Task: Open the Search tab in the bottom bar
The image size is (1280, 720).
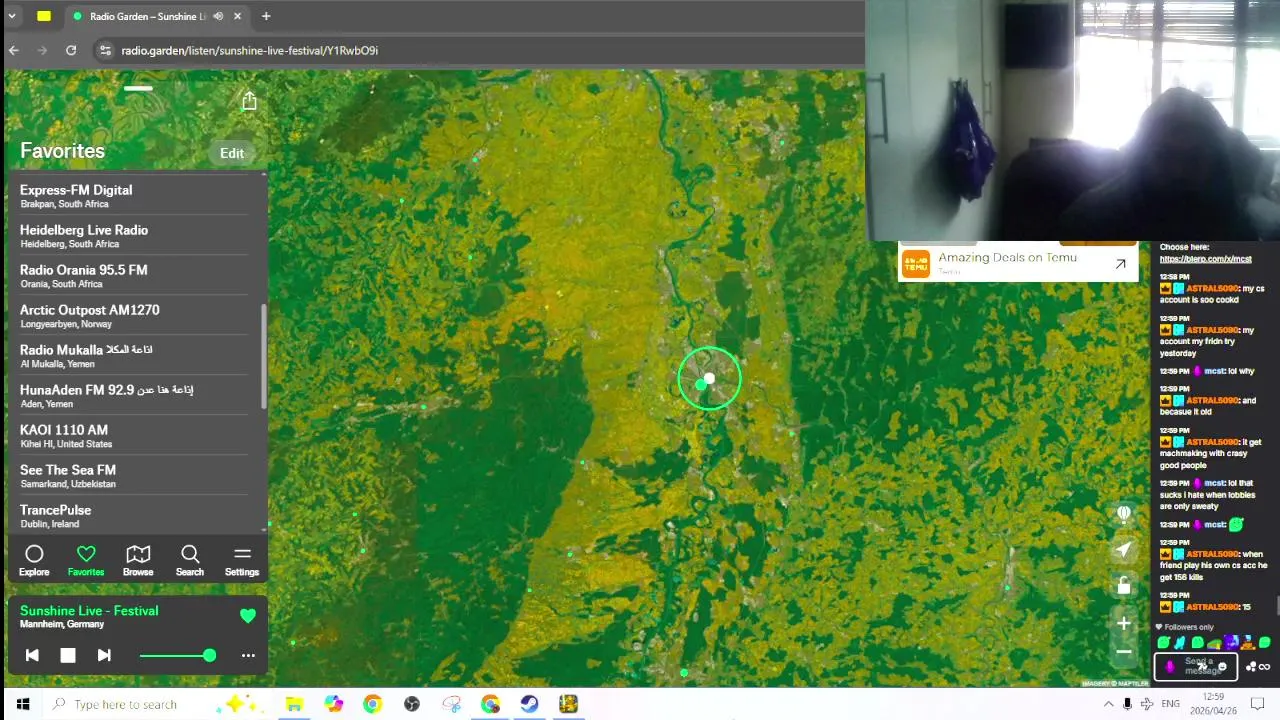Action: (x=190, y=561)
